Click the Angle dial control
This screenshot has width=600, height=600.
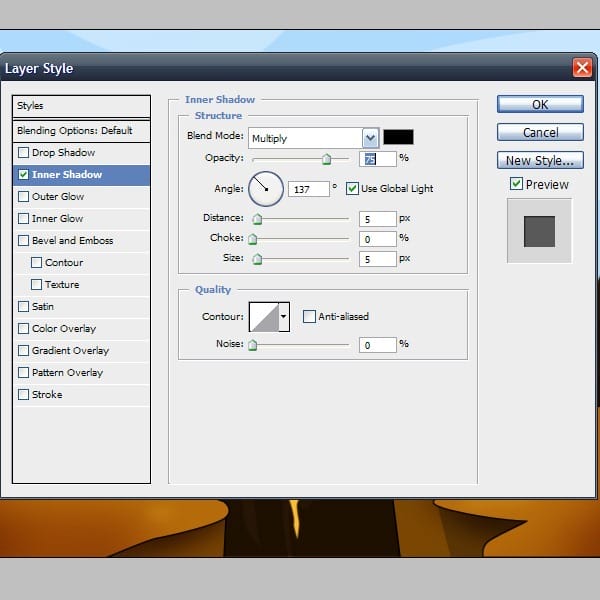pos(266,189)
